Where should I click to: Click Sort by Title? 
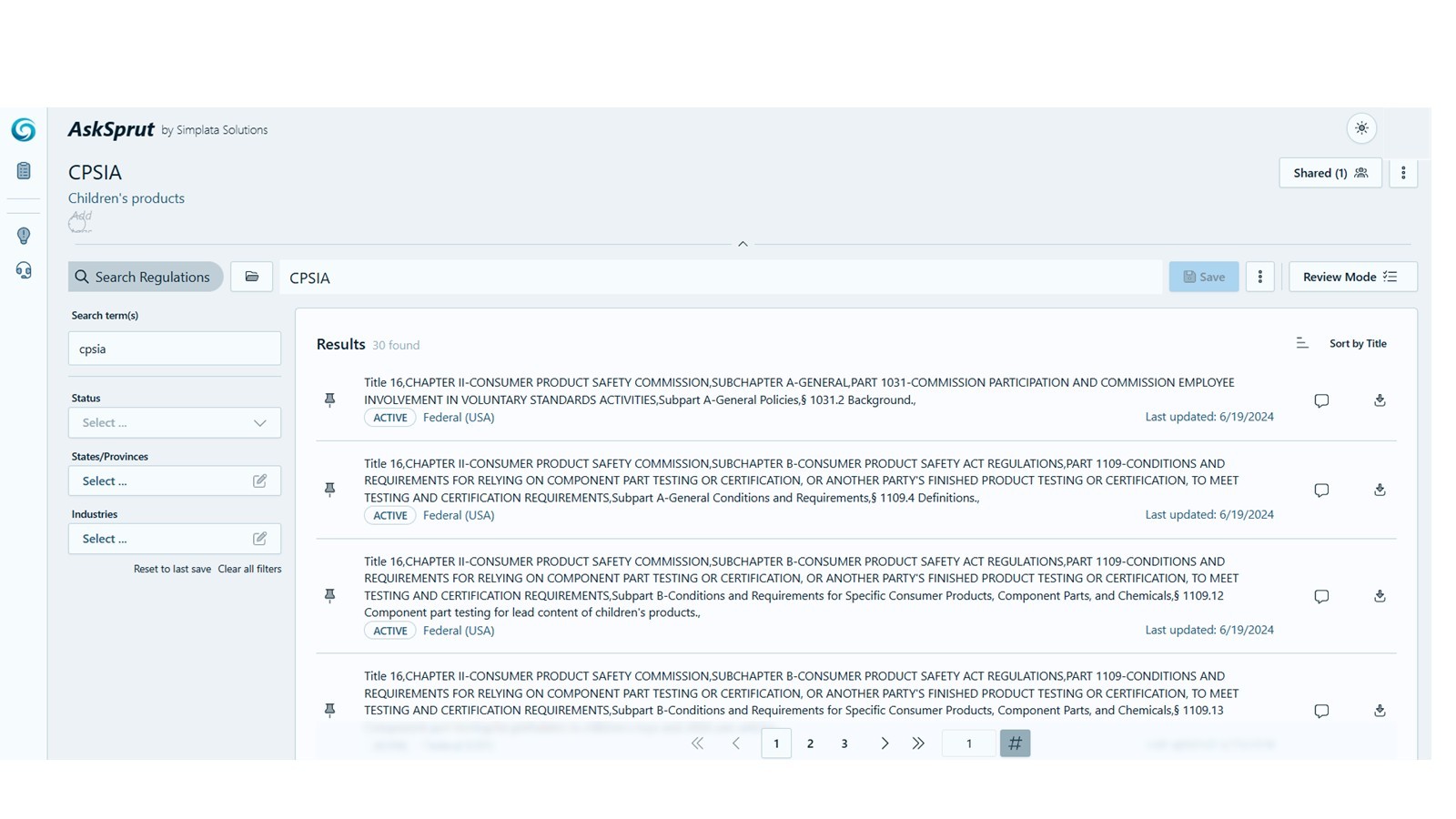pos(1357,343)
